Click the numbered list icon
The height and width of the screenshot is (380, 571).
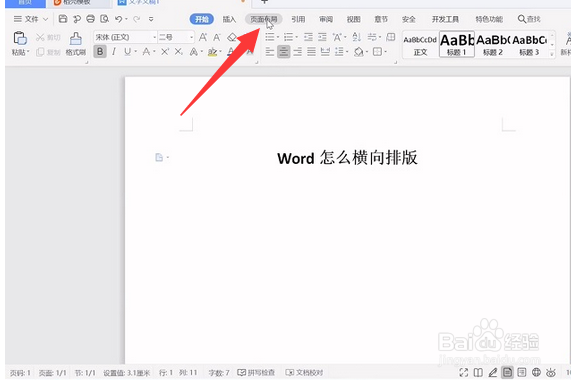288,37
